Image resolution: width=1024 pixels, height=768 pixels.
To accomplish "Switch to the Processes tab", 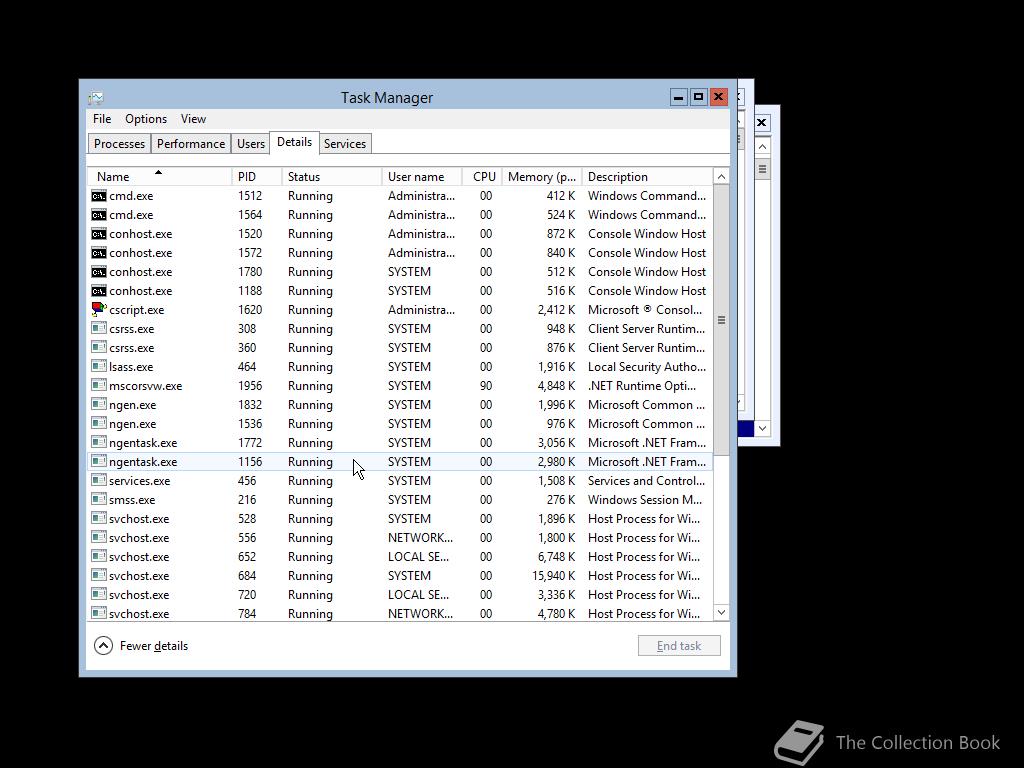I will (x=120, y=144).
